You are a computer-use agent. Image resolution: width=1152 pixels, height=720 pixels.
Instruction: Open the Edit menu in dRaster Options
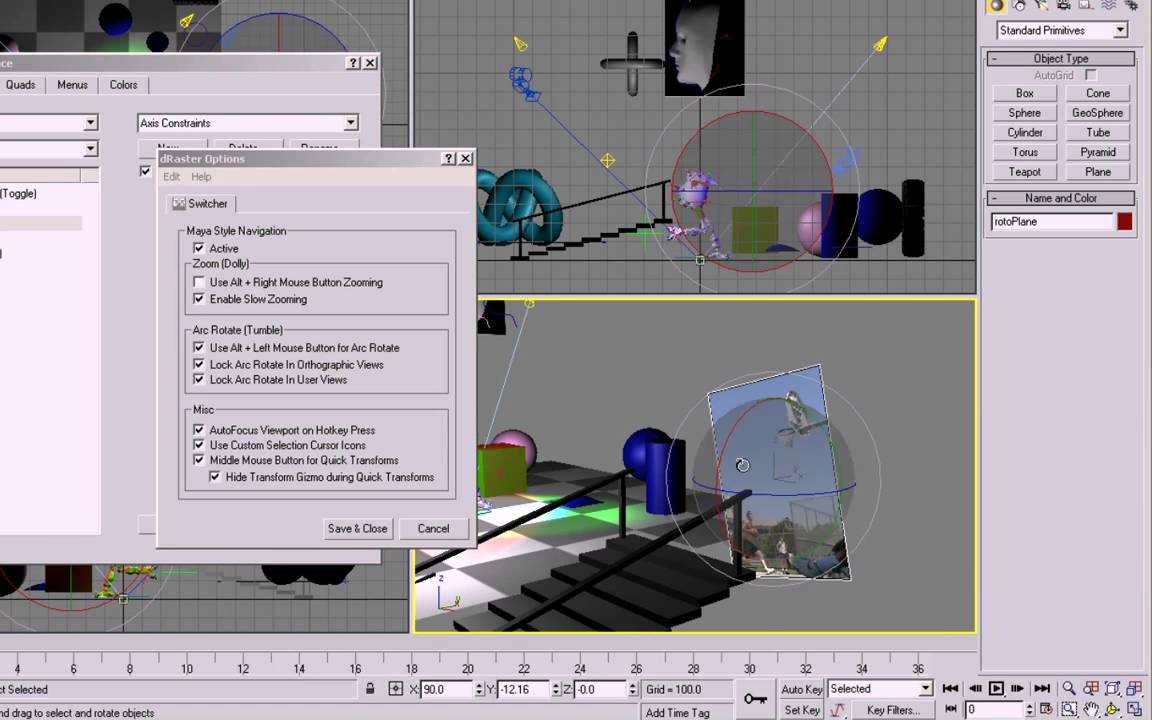pos(171,177)
